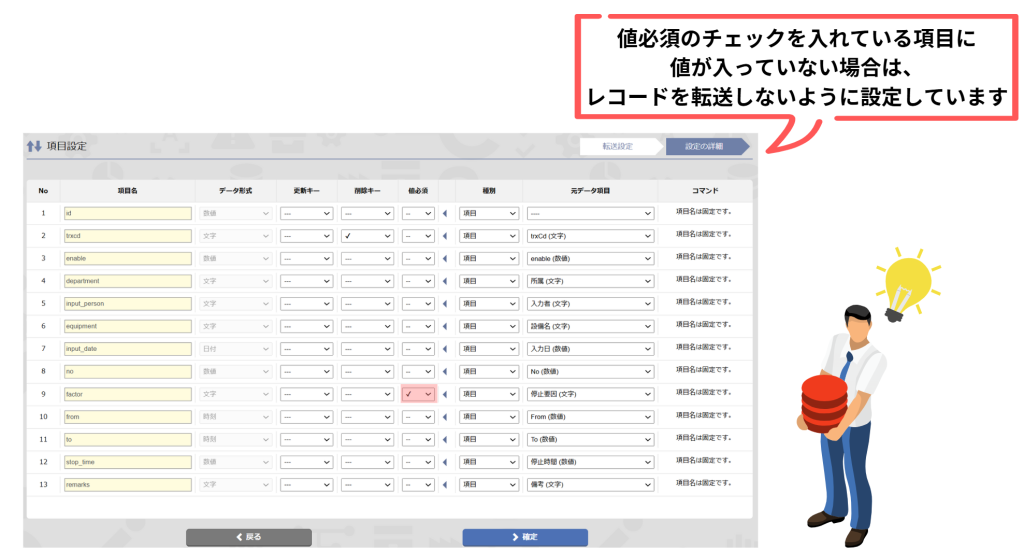Image resolution: width=1024 pixels, height=551 pixels.
Task: Toggle the 値必須 selector for id row
Action: pos(419,213)
